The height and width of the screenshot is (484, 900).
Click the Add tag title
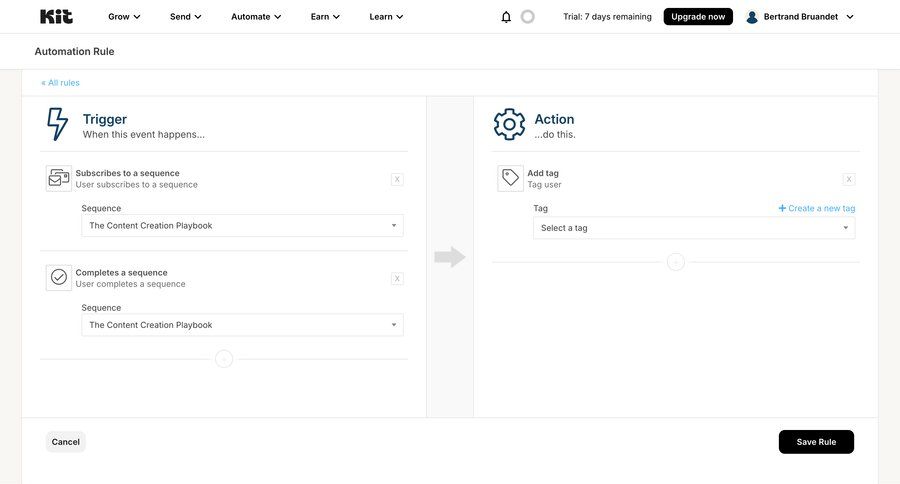click(x=543, y=173)
